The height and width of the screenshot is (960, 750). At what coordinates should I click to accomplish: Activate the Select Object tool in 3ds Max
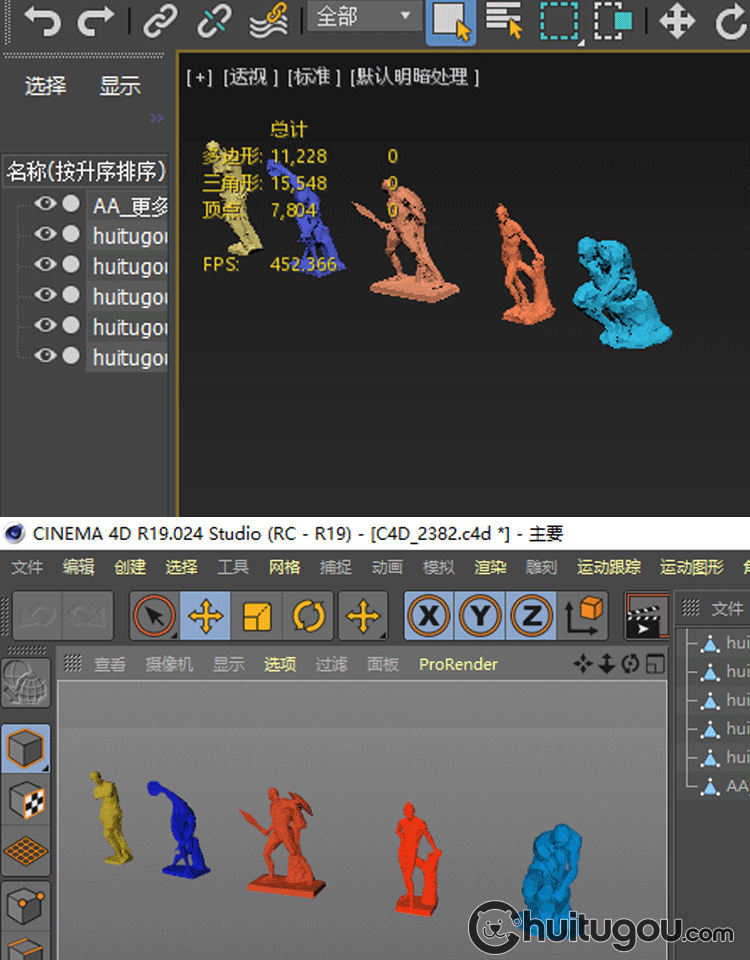451,22
